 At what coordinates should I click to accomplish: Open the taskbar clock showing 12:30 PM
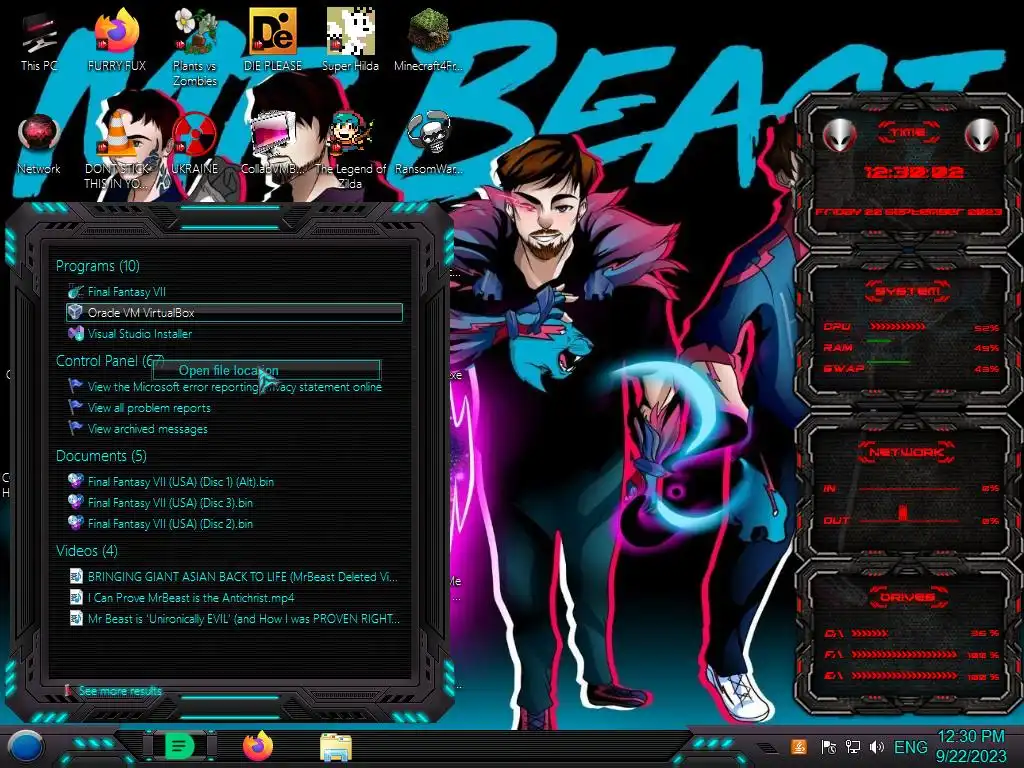point(971,746)
